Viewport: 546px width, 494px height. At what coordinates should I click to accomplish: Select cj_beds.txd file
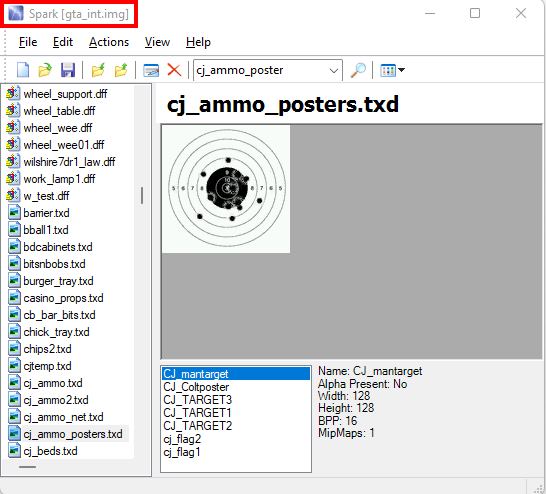[50, 452]
